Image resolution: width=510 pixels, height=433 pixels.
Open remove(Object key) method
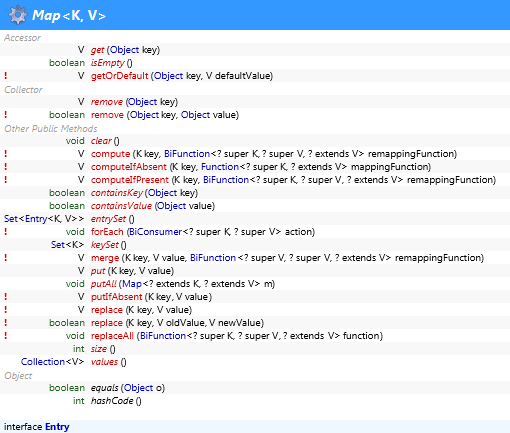point(107,102)
